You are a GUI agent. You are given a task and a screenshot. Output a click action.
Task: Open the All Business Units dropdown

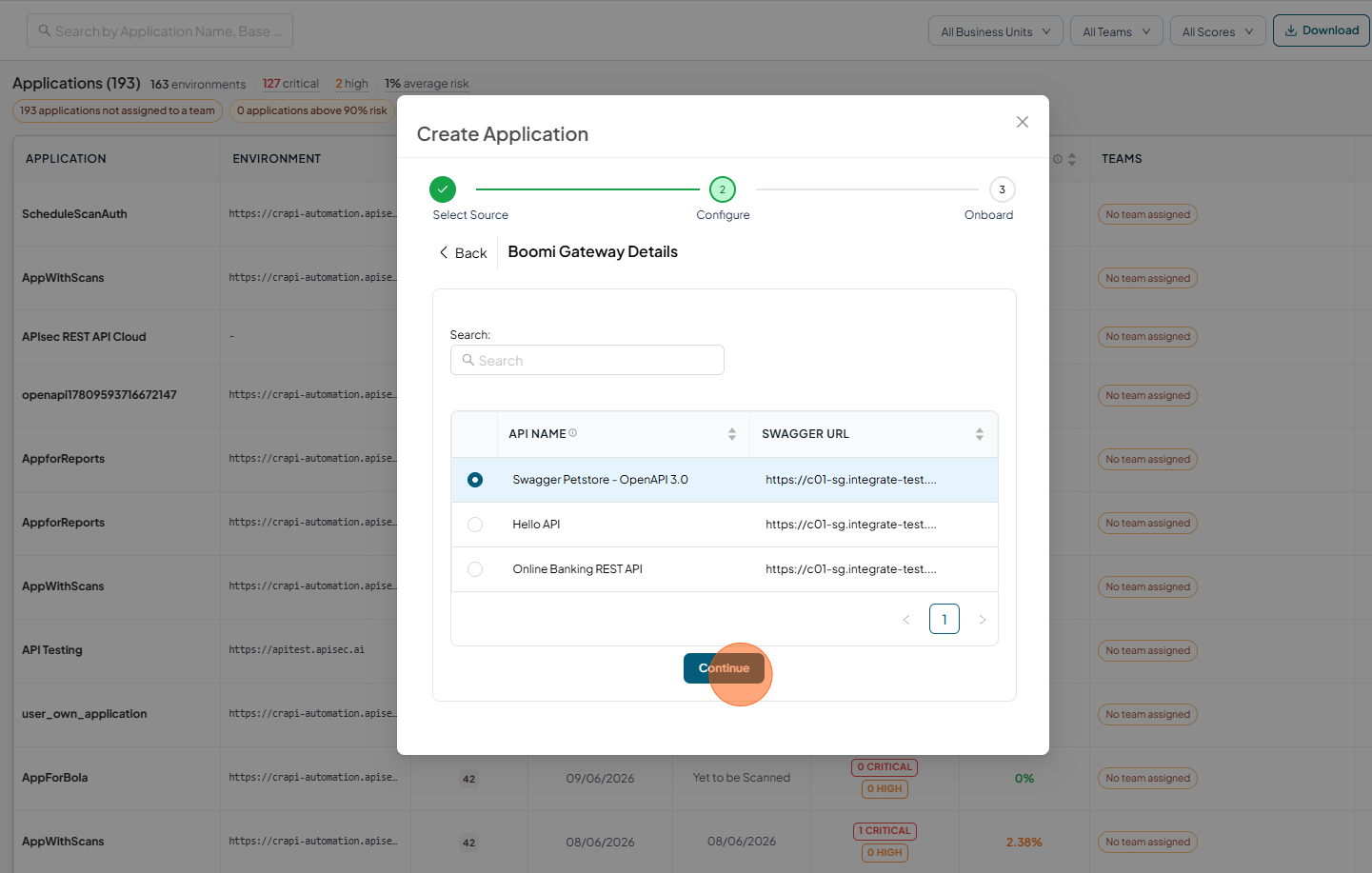pos(996,31)
